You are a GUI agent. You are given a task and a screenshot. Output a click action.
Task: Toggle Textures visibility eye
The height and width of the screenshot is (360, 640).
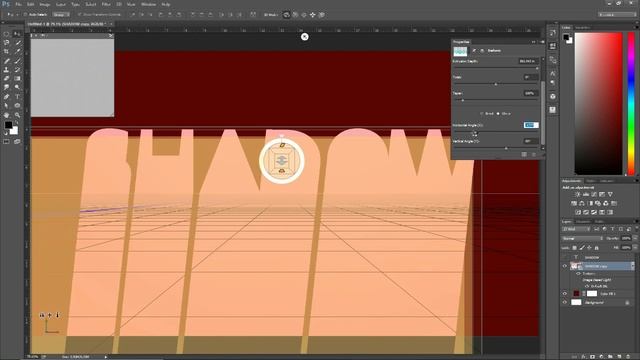(x=578, y=273)
